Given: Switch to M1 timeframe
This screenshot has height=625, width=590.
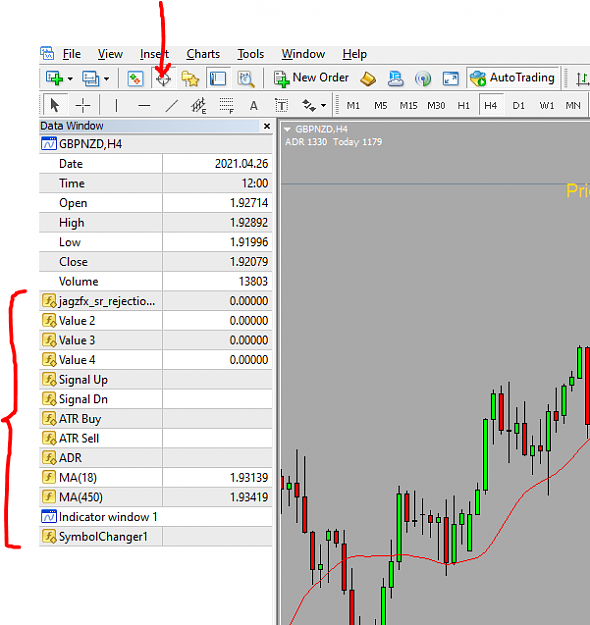Looking at the screenshot, I should (x=353, y=106).
